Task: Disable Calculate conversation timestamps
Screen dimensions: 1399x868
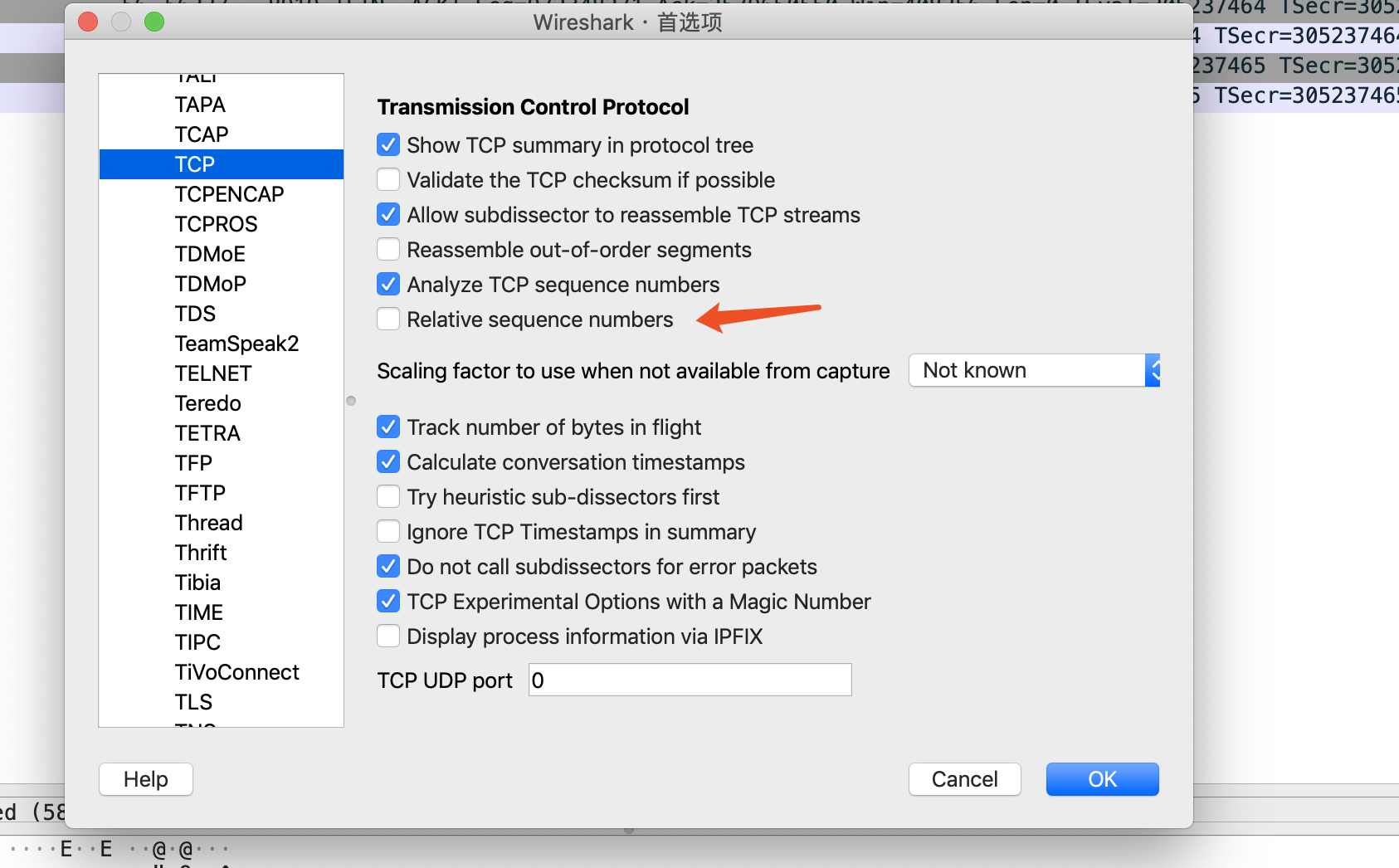Action: pos(388,461)
